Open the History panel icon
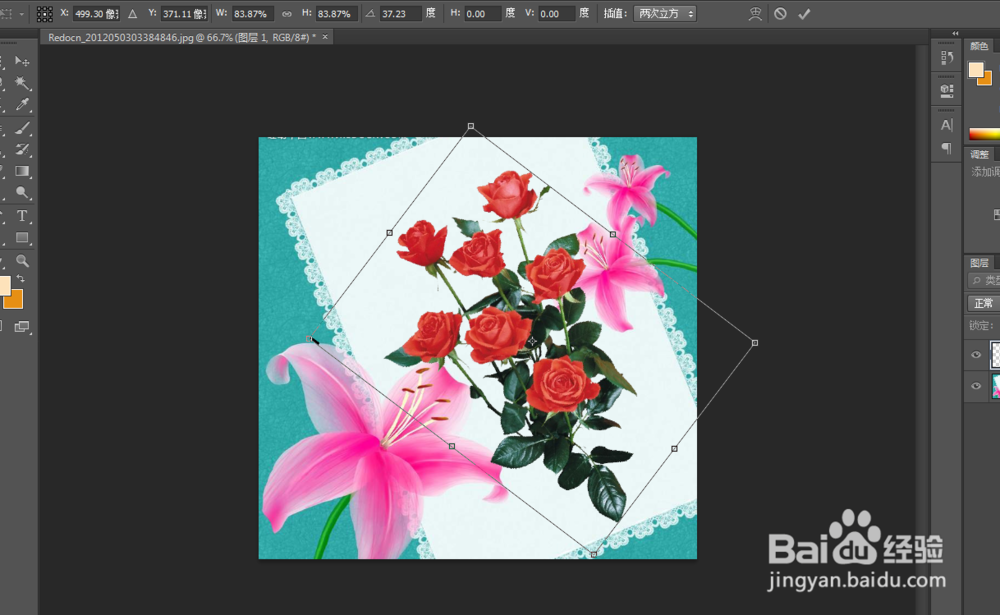 click(x=946, y=58)
